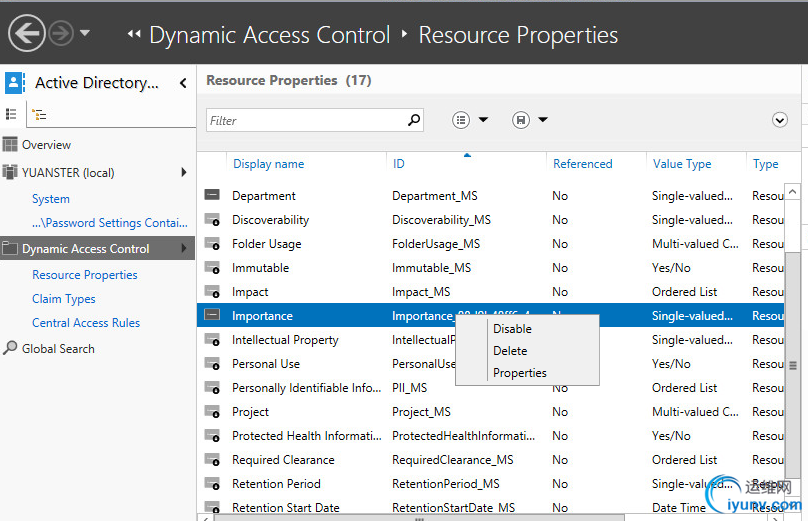808x521 pixels.
Task: Open the System link
Action: point(50,199)
